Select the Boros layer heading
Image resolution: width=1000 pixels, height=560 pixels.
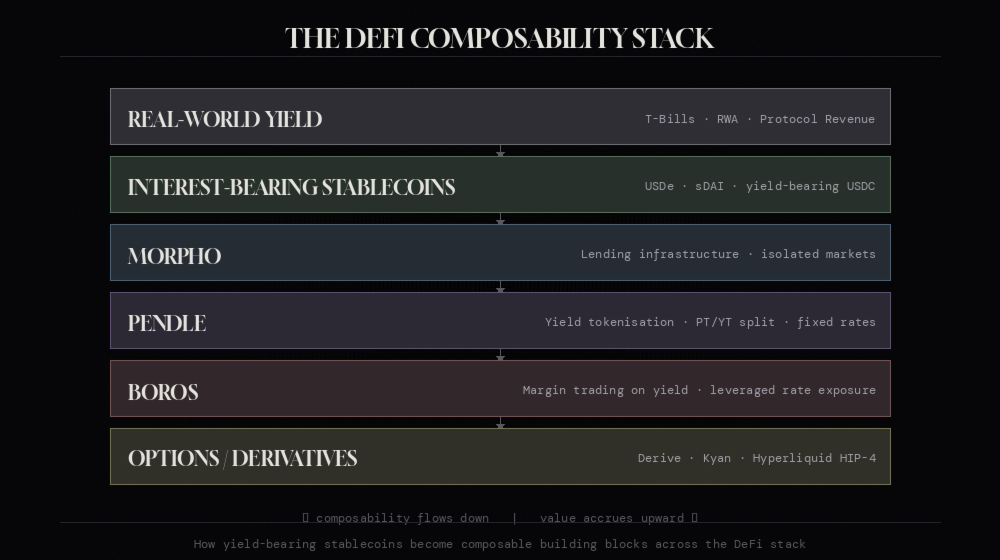(163, 392)
